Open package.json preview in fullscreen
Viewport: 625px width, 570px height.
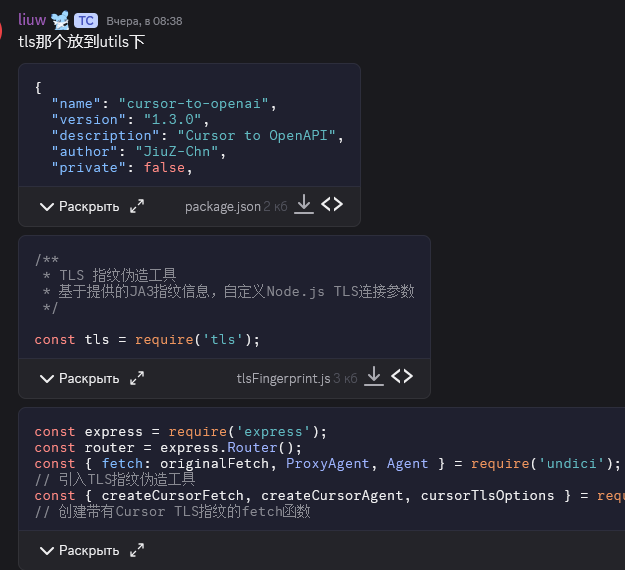coord(137,206)
